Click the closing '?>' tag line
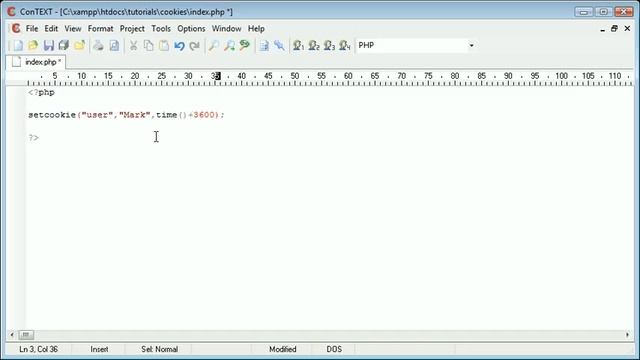 click(33, 138)
